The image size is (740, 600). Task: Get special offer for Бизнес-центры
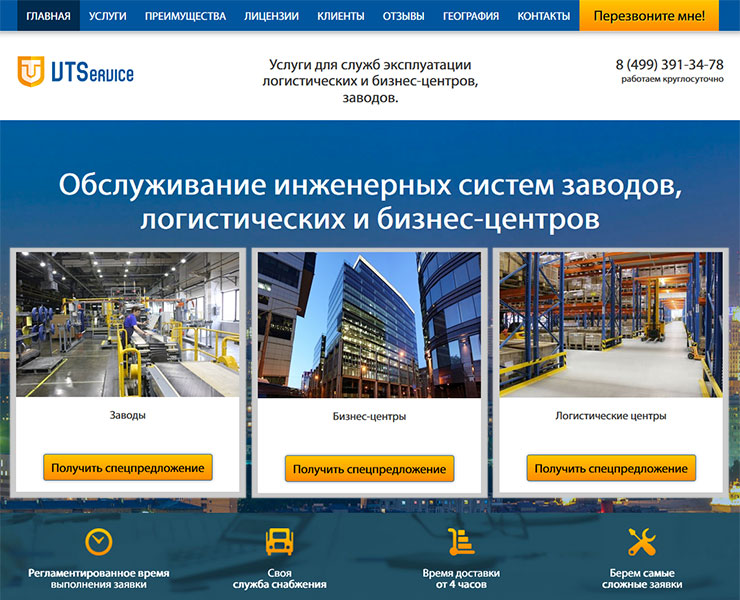[370, 469]
